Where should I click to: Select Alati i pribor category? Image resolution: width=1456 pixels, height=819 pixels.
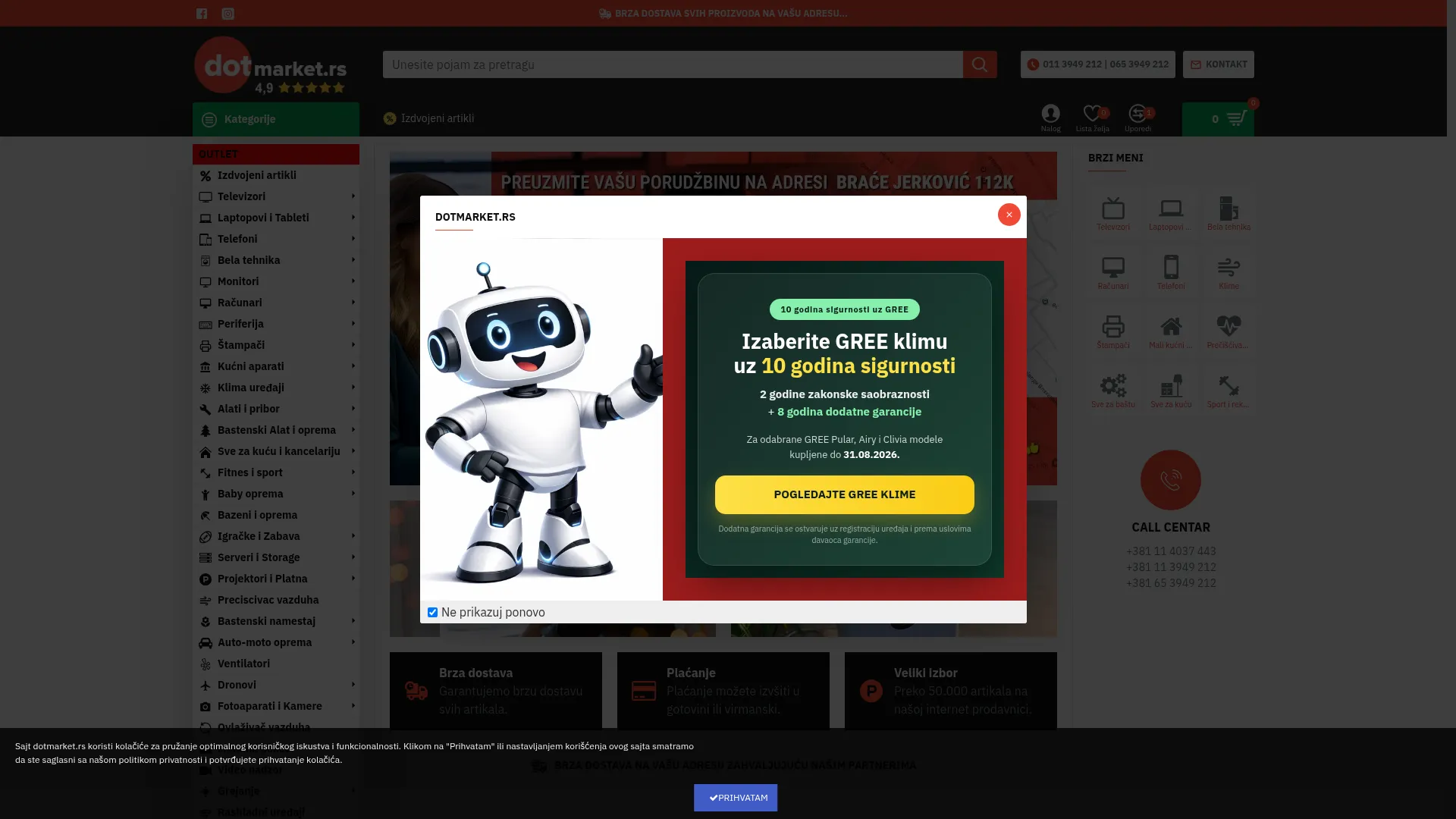276,409
